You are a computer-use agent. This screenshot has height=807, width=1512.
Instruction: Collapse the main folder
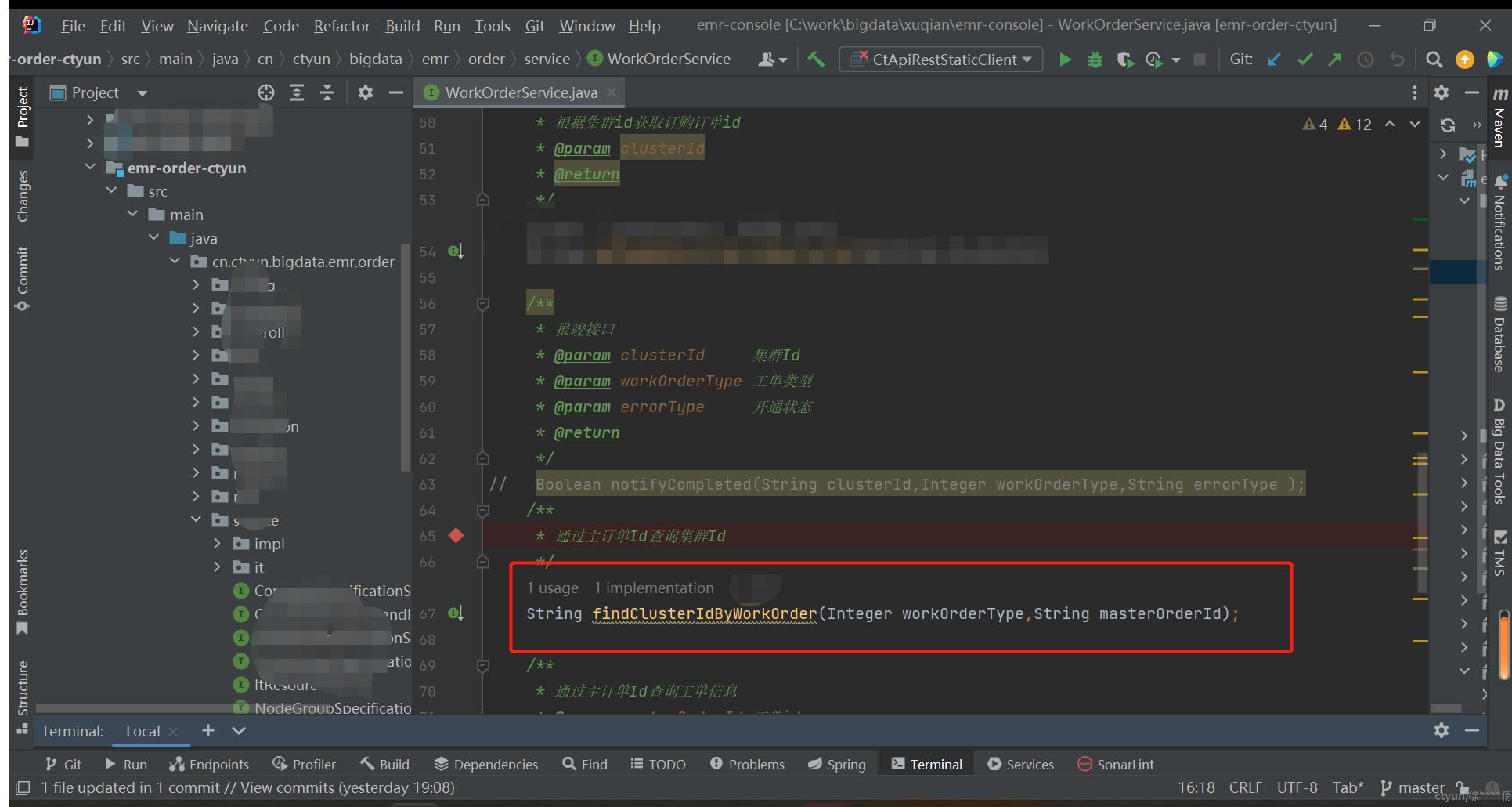[132, 215]
